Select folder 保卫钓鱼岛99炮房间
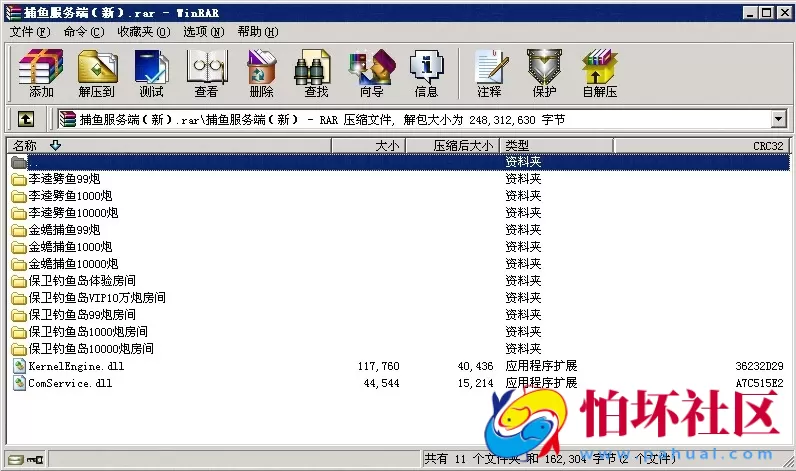 pyautogui.click(x=82, y=315)
